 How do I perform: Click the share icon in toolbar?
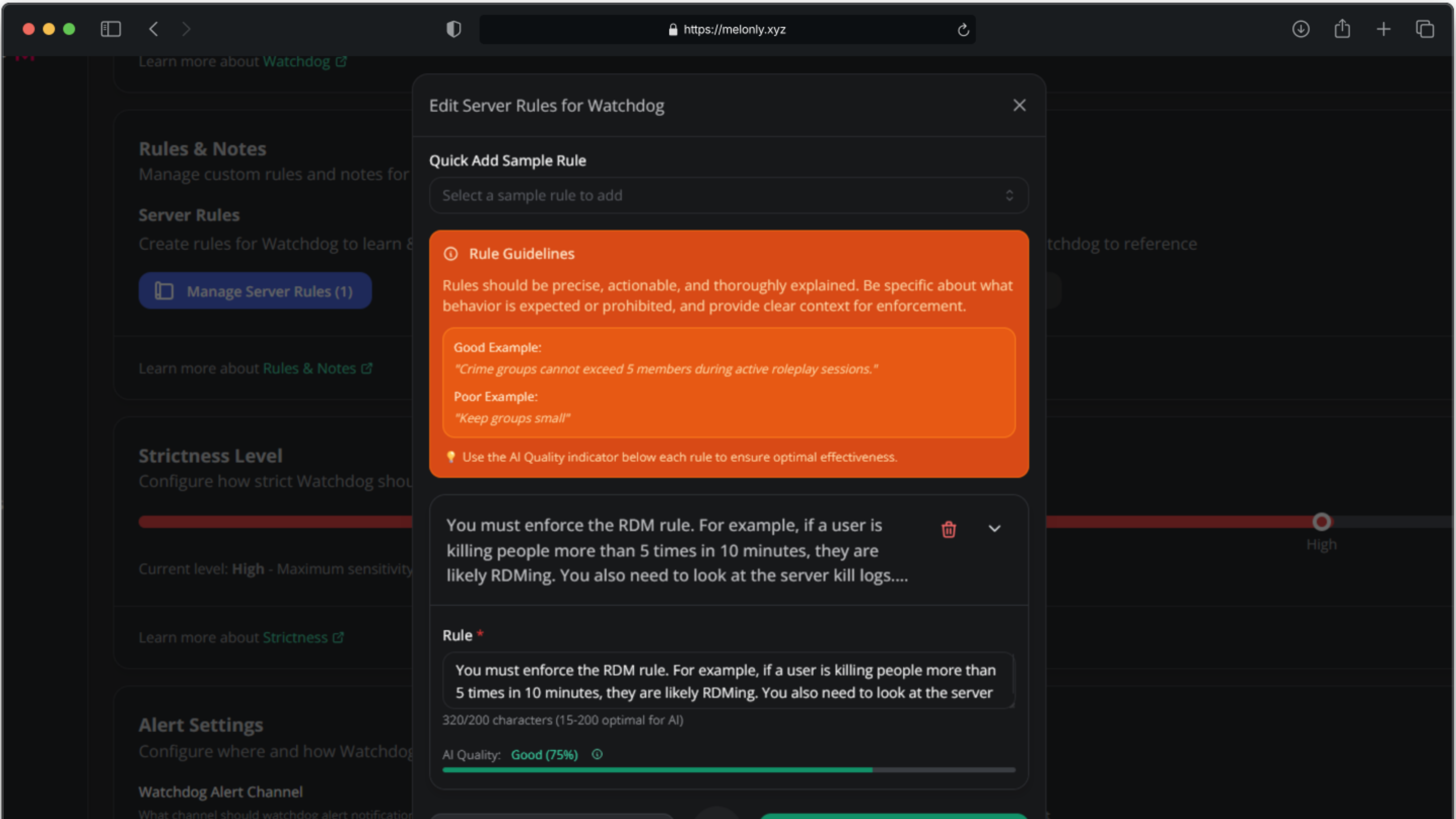(1342, 29)
